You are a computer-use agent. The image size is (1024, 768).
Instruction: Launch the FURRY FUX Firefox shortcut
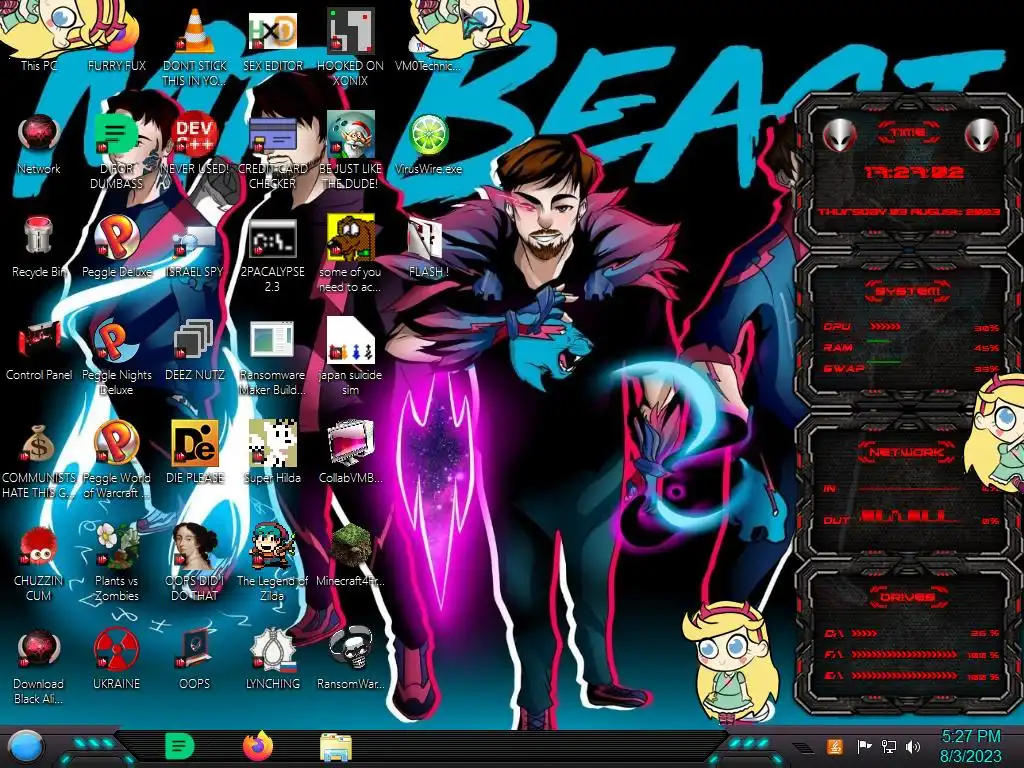tap(116, 39)
